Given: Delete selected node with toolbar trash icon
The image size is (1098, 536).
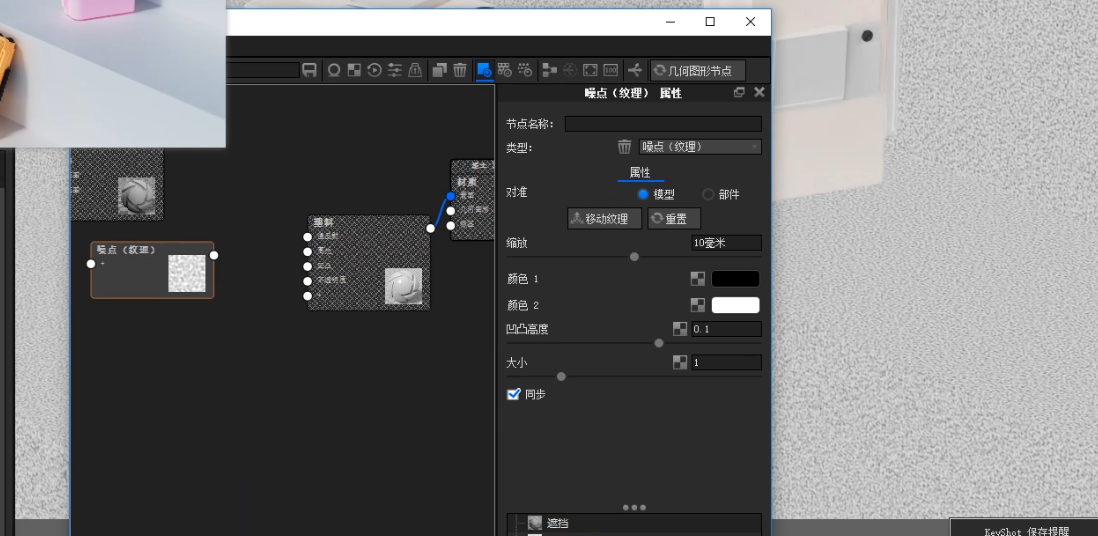Looking at the screenshot, I should pos(460,70).
